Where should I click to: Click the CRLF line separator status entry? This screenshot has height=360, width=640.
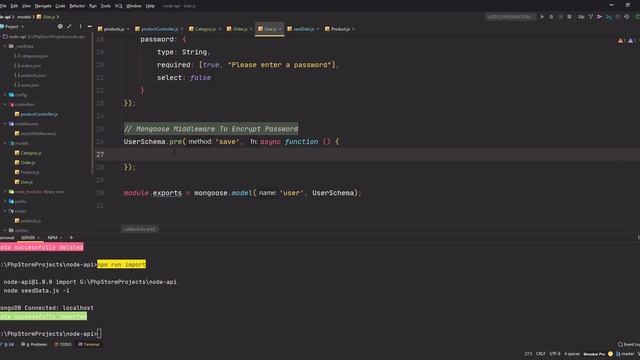coord(540,354)
